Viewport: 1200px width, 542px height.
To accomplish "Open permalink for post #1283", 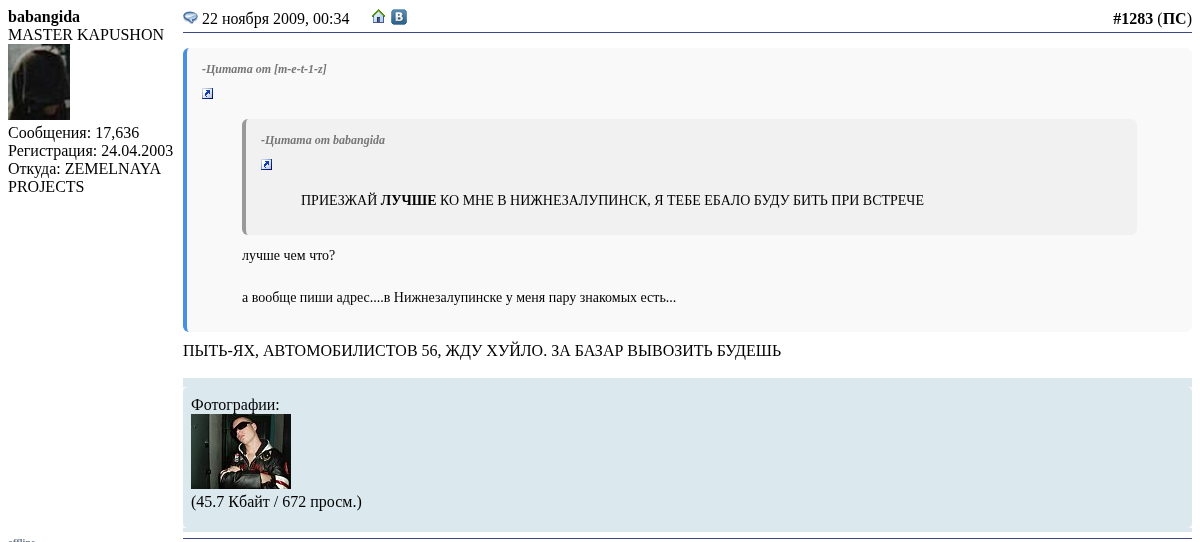I will tap(1132, 18).
